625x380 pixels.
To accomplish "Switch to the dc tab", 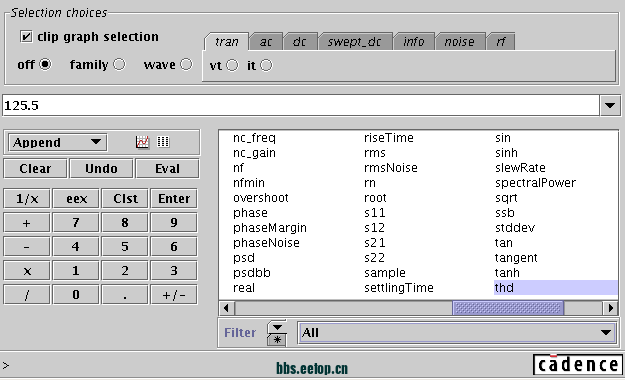I will [300, 41].
